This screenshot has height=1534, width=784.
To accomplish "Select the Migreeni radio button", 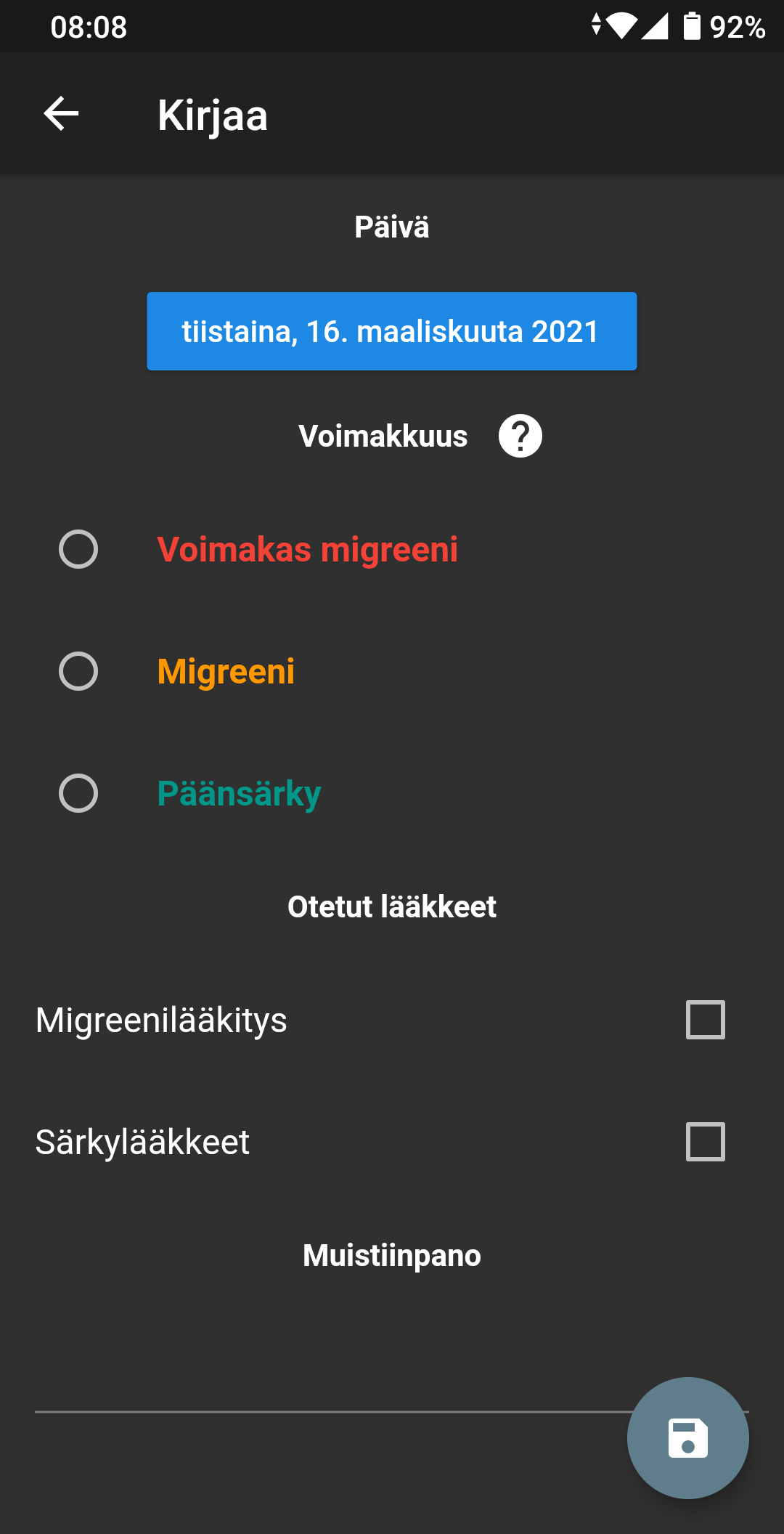I will [x=78, y=671].
